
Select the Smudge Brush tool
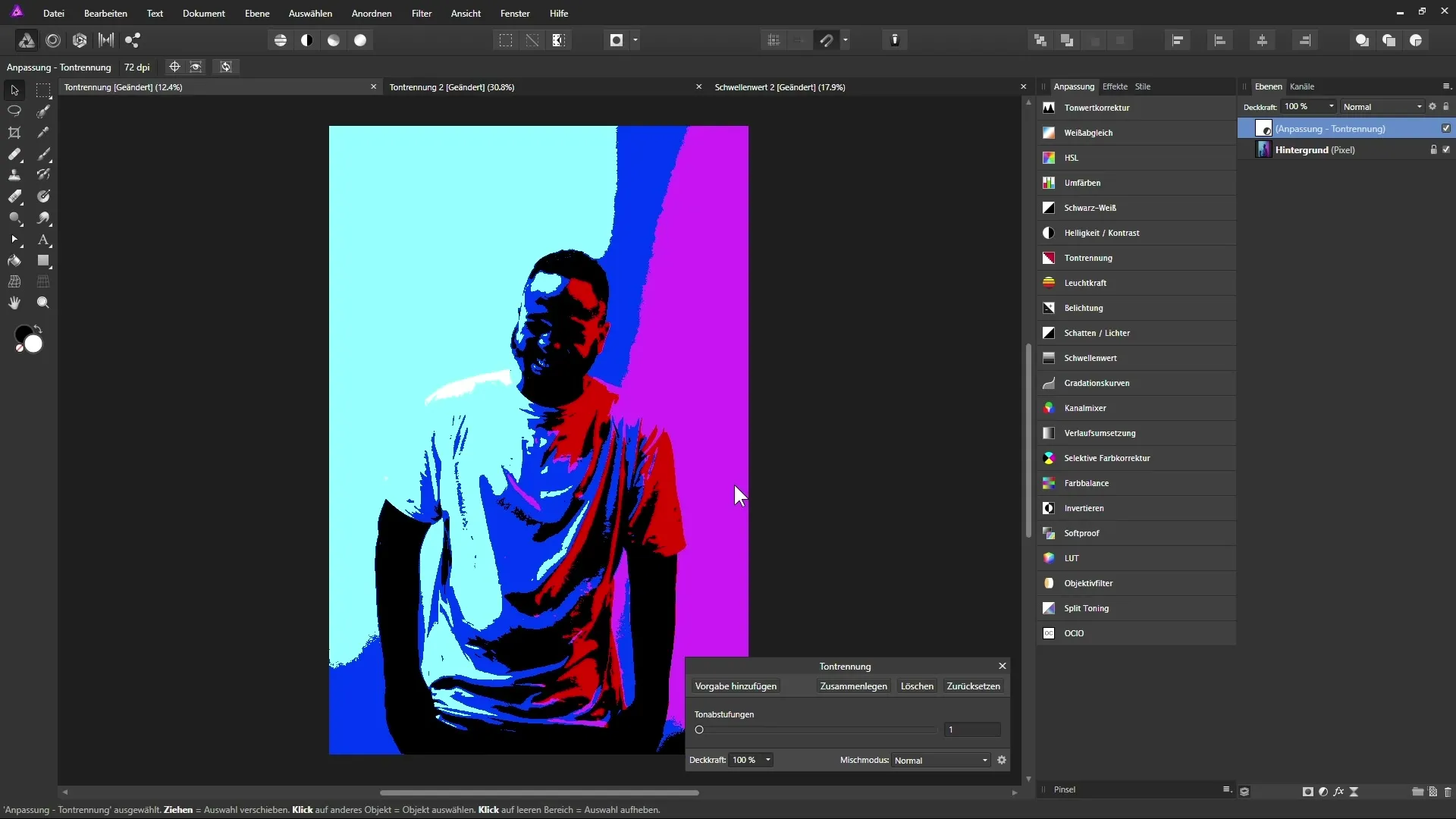pyautogui.click(x=43, y=218)
